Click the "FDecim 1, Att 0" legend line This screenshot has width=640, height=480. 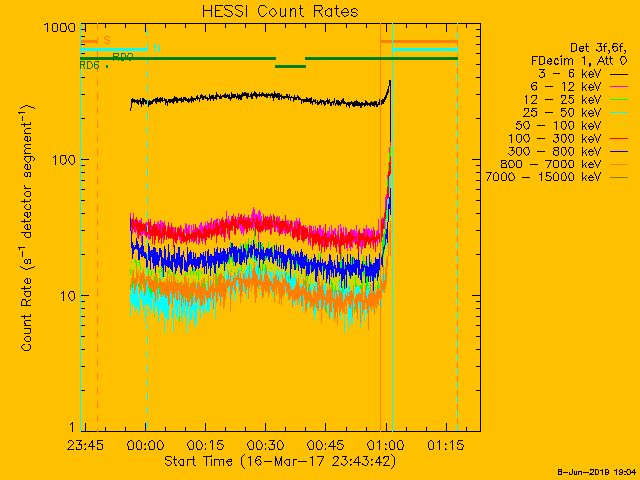point(579,61)
